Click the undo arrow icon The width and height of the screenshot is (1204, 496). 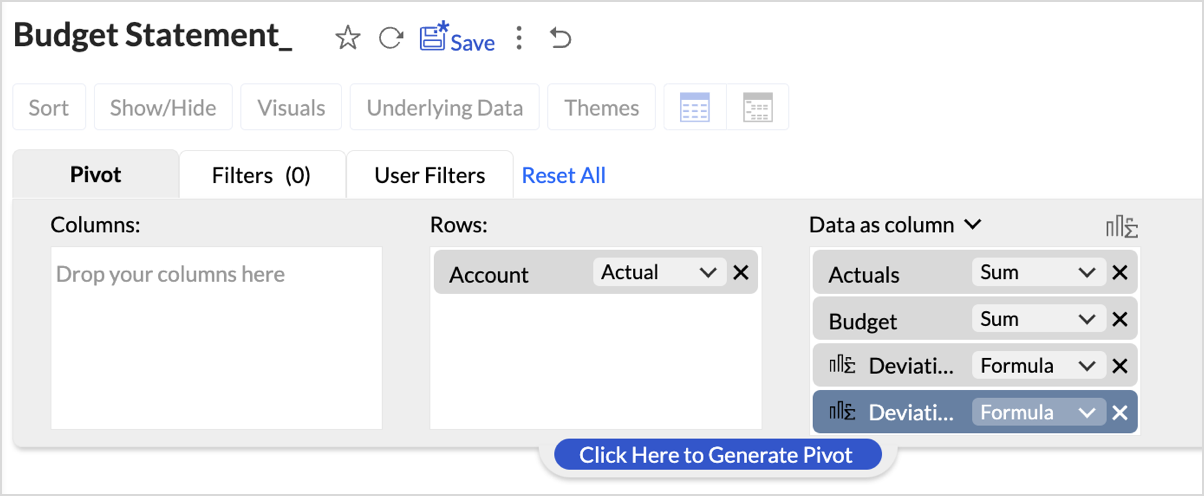[561, 39]
